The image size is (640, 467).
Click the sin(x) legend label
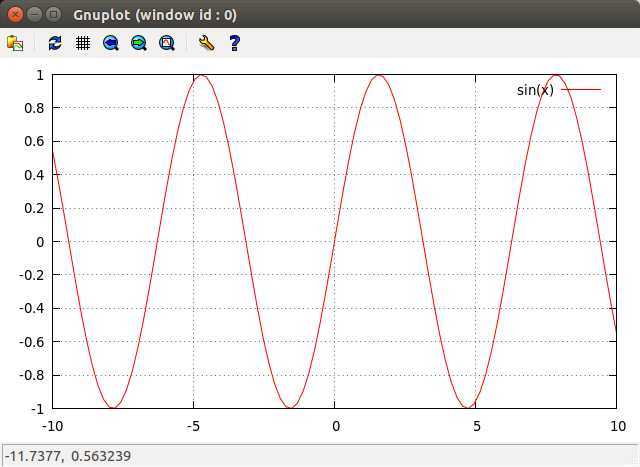click(535, 90)
